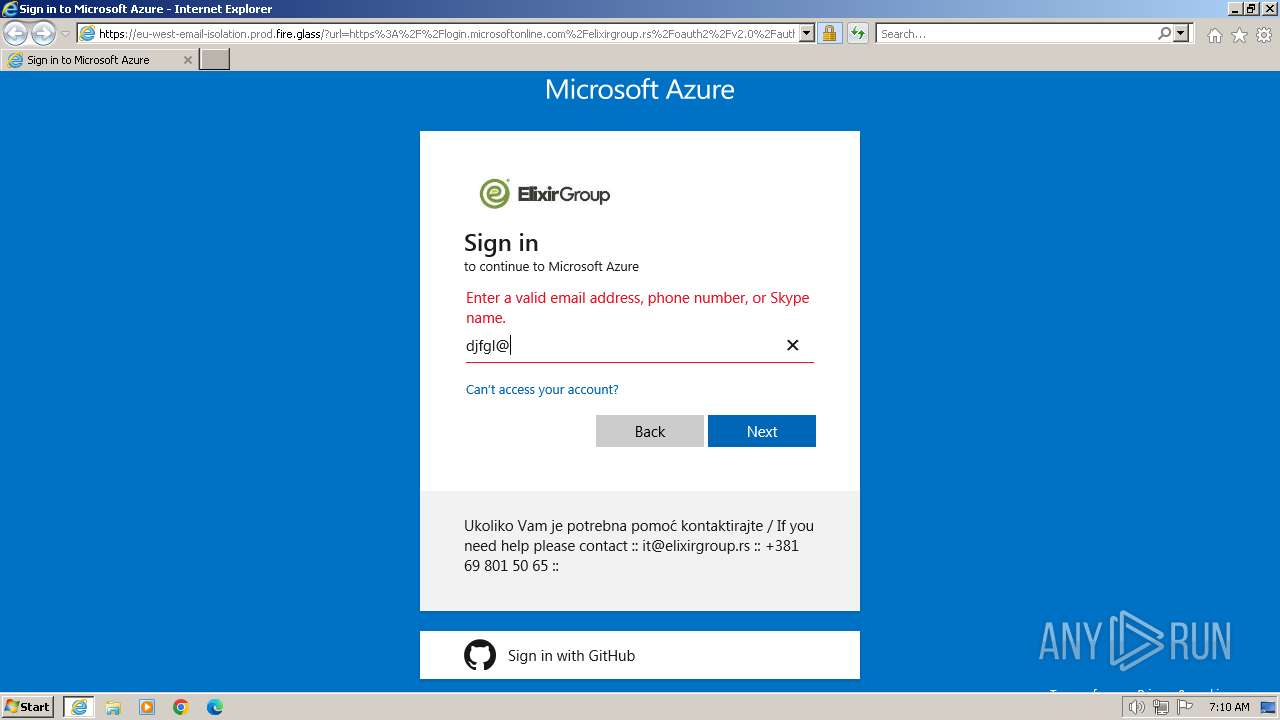Close the 'Sign in to Microsoft Azure' tab

pyautogui.click(x=187, y=60)
